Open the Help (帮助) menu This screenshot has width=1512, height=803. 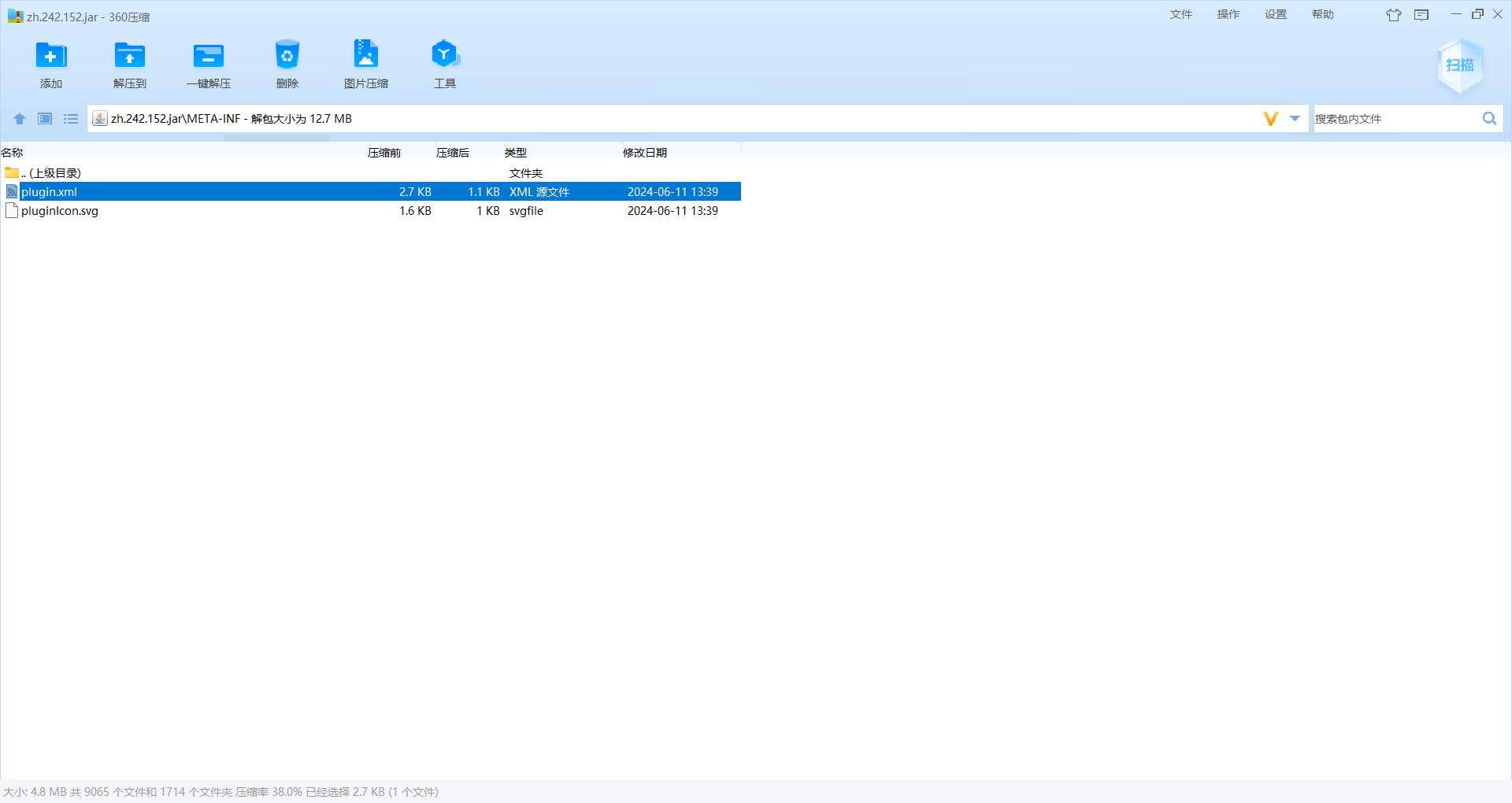(1322, 14)
